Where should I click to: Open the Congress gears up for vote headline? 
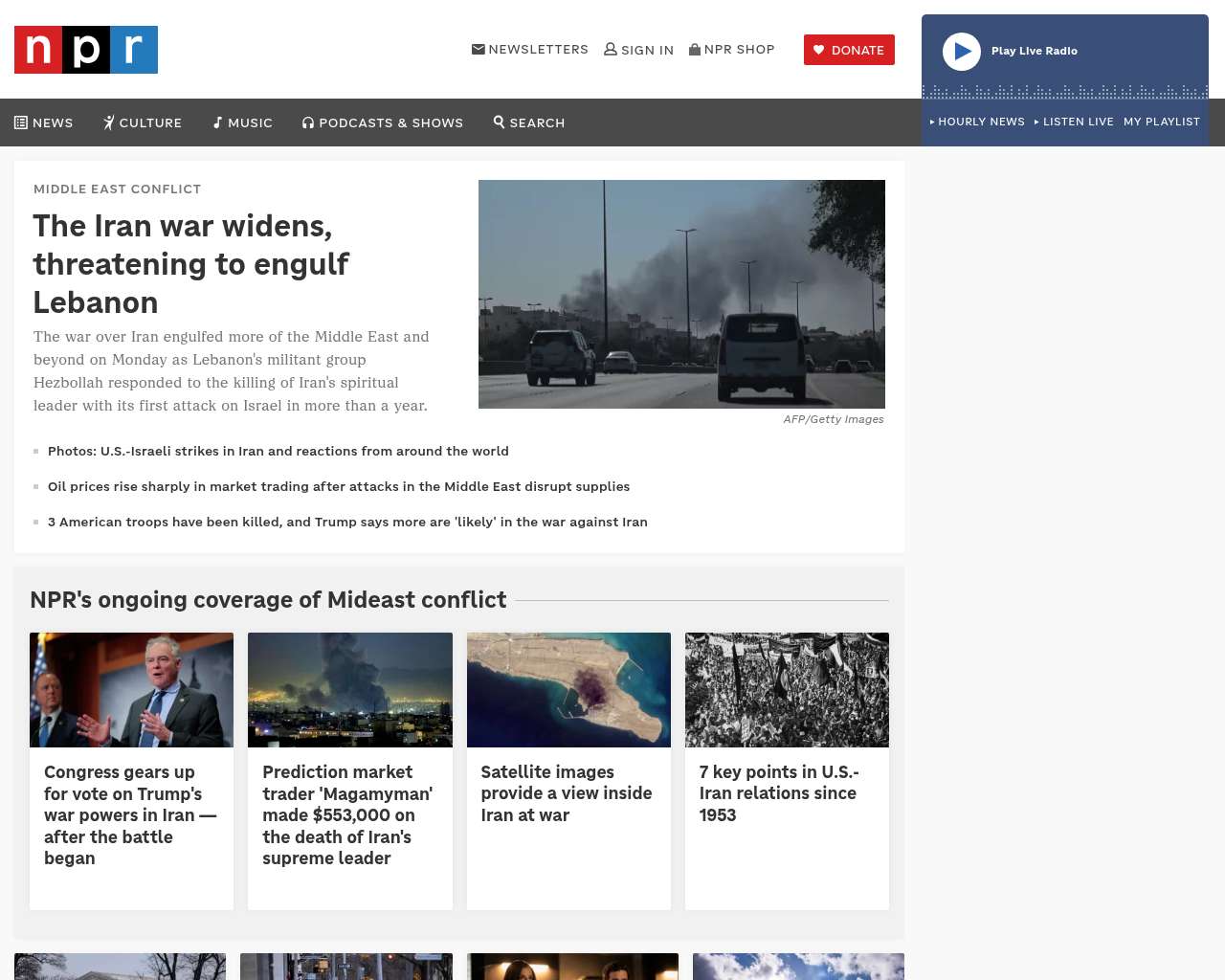click(130, 814)
